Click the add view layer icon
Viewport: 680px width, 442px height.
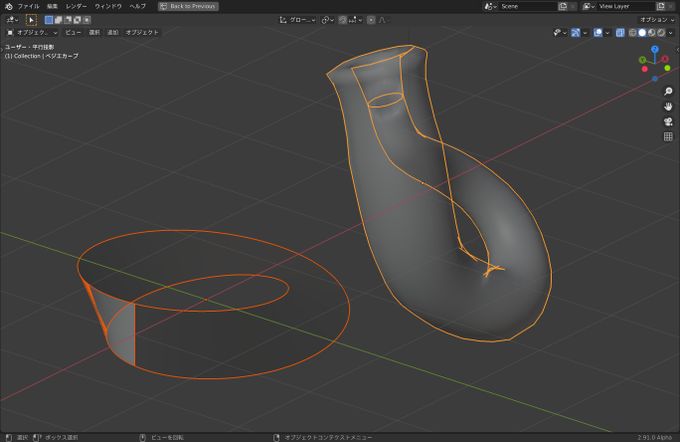coord(661,7)
